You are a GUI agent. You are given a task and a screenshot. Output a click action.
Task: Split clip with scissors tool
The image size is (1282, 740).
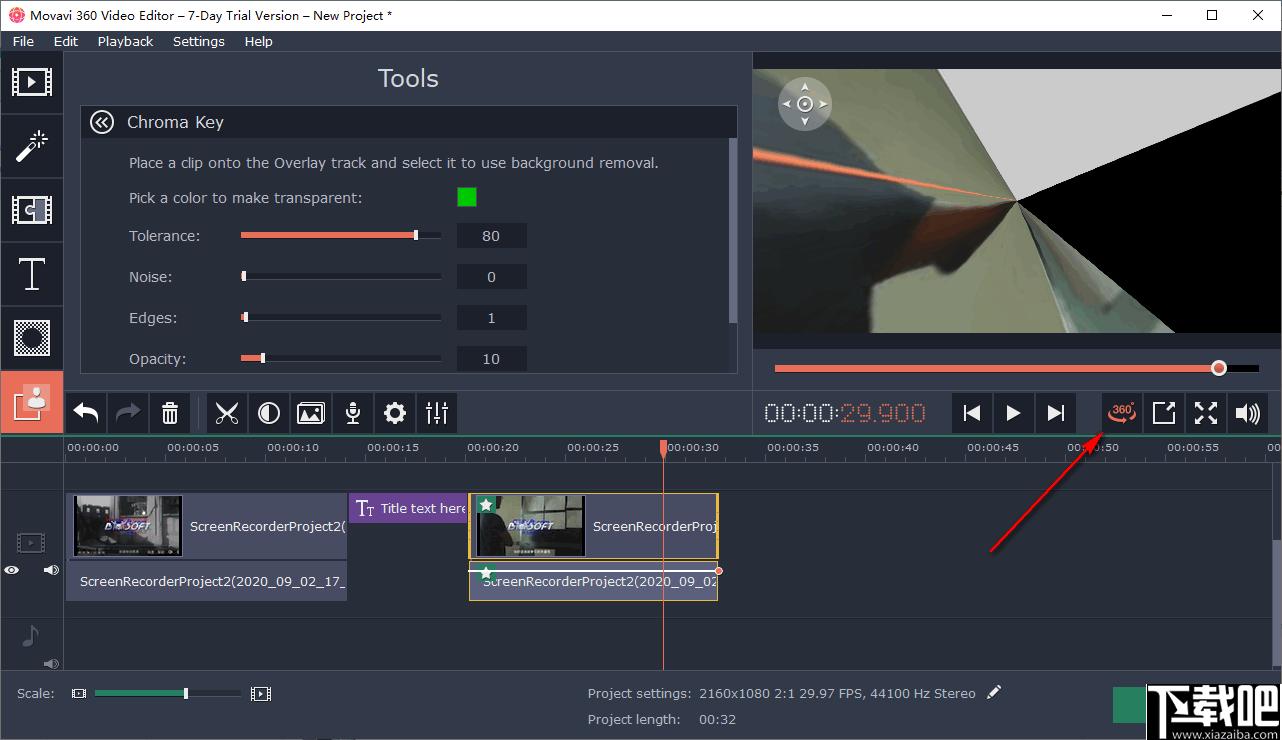[227, 413]
